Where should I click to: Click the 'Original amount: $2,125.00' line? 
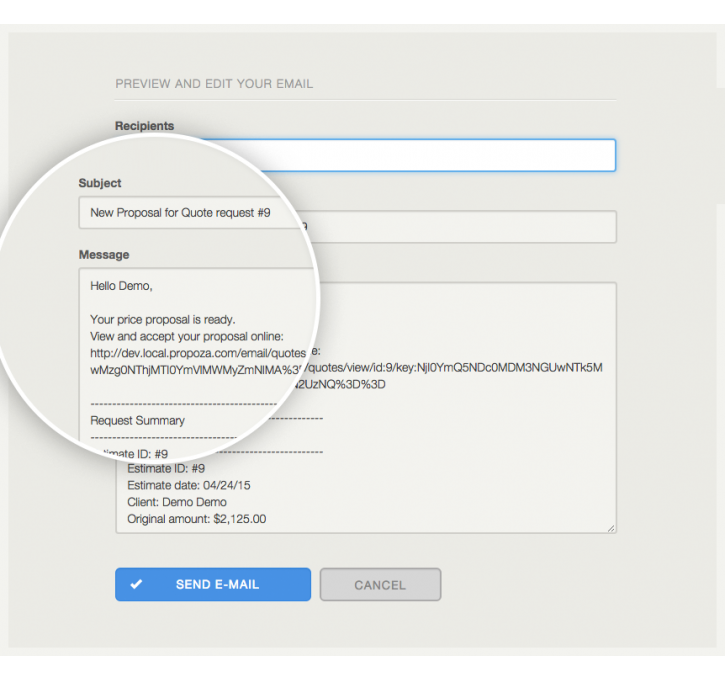coord(197,519)
